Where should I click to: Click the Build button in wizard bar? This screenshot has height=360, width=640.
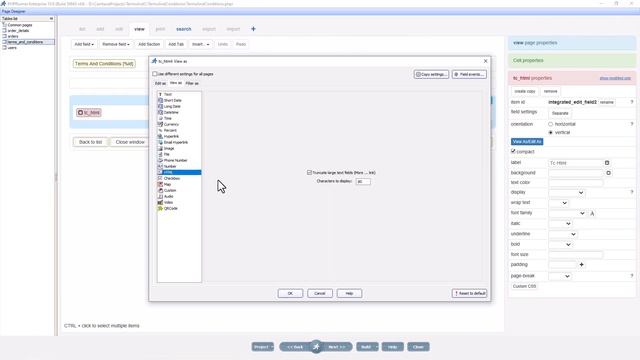(x=366, y=347)
